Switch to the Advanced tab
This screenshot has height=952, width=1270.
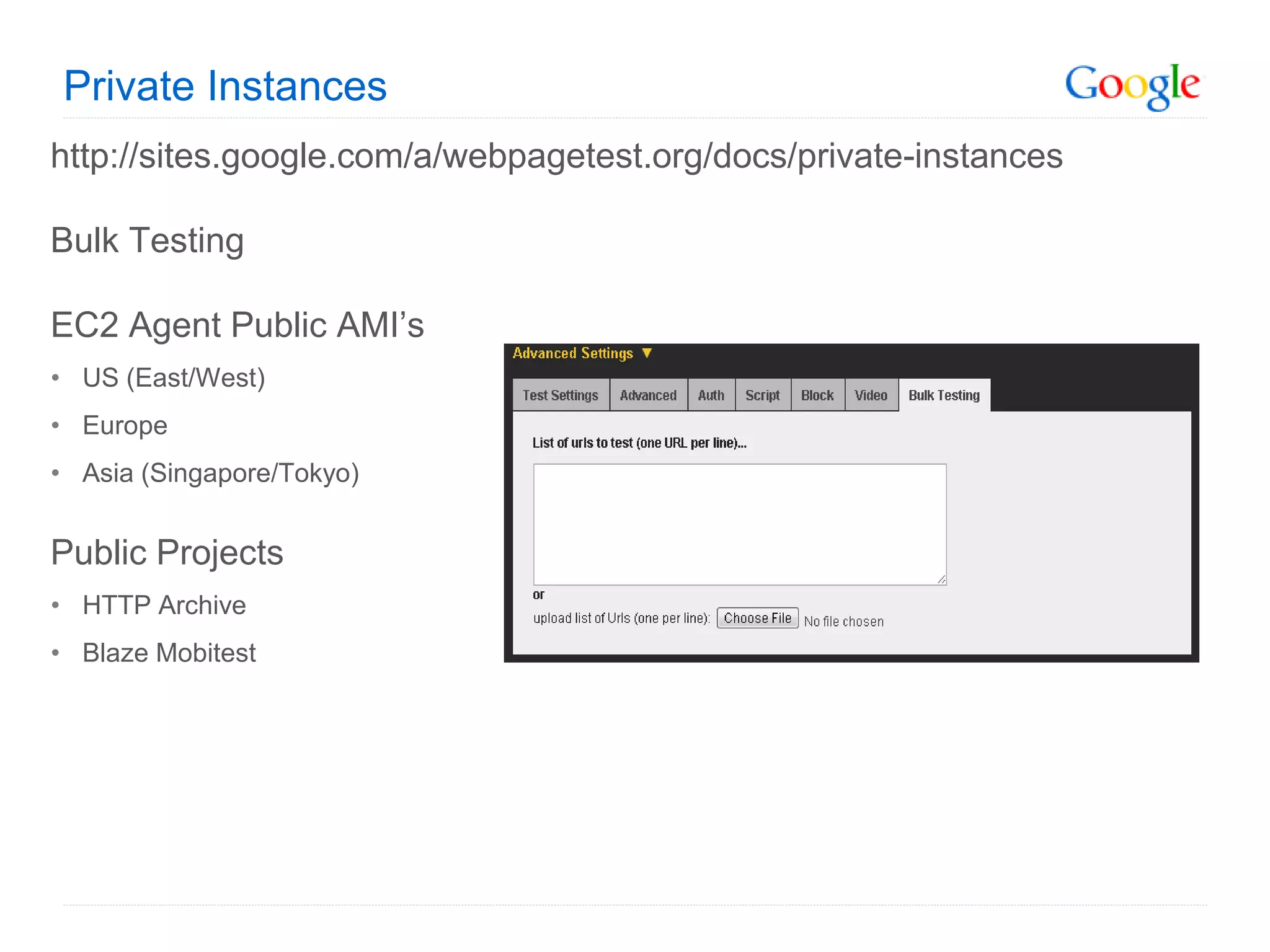pyautogui.click(x=648, y=395)
